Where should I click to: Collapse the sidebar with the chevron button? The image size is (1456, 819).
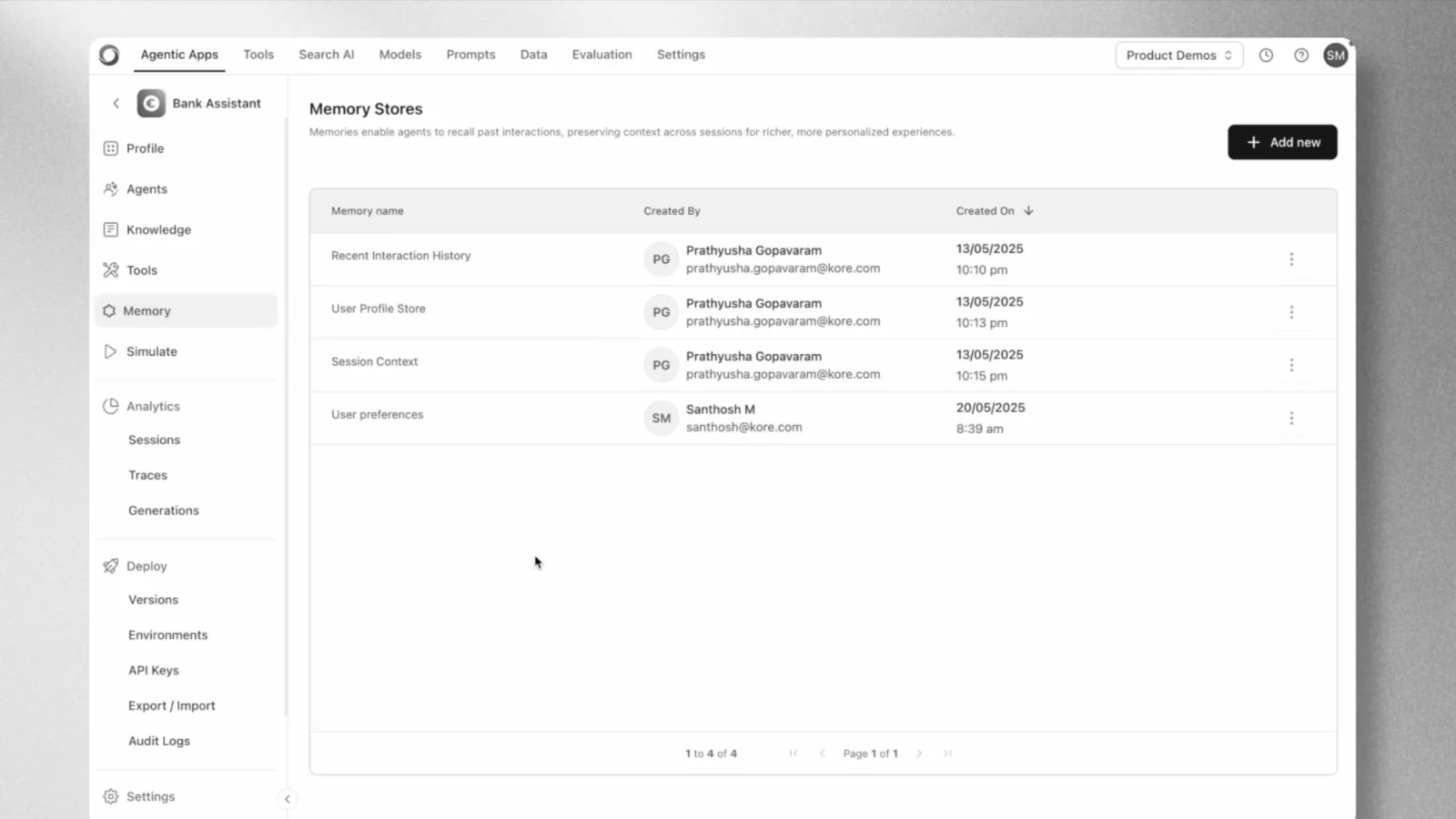[x=287, y=799]
